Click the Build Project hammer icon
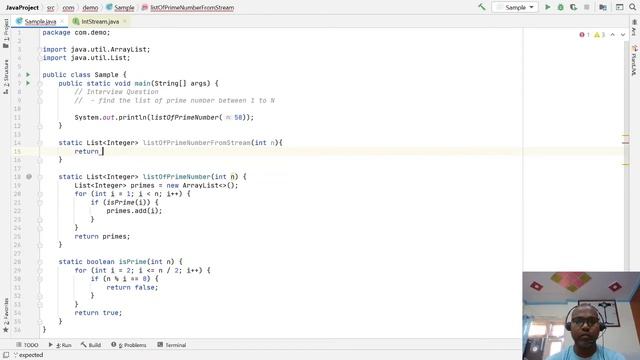Image resolution: width=640 pixels, height=360 pixels. tap(482, 7)
